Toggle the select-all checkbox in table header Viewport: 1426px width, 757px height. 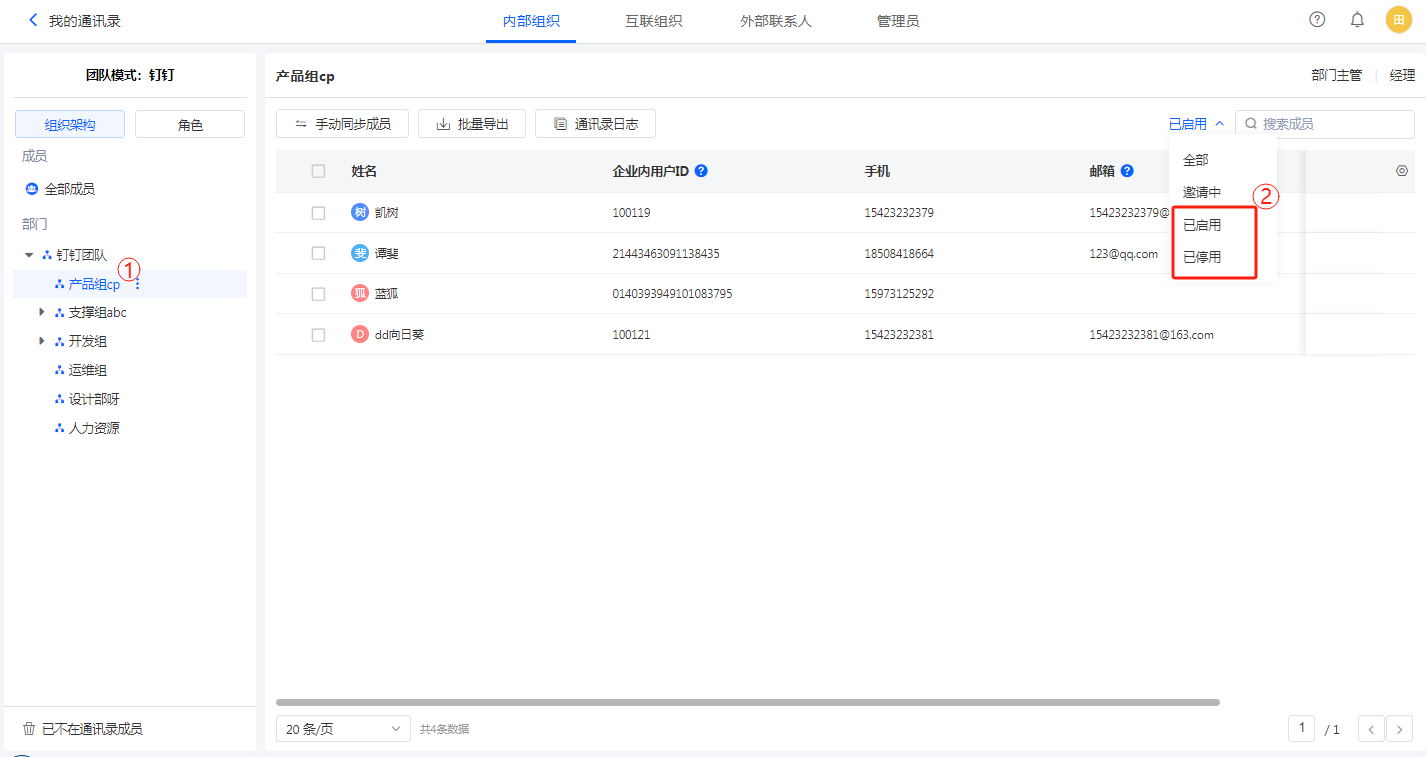click(x=318, y=171)
